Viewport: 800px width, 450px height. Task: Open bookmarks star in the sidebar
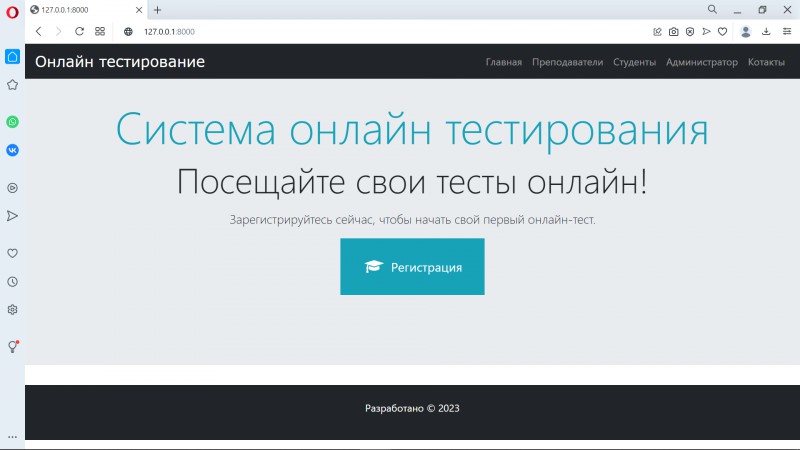pos(12,85)
